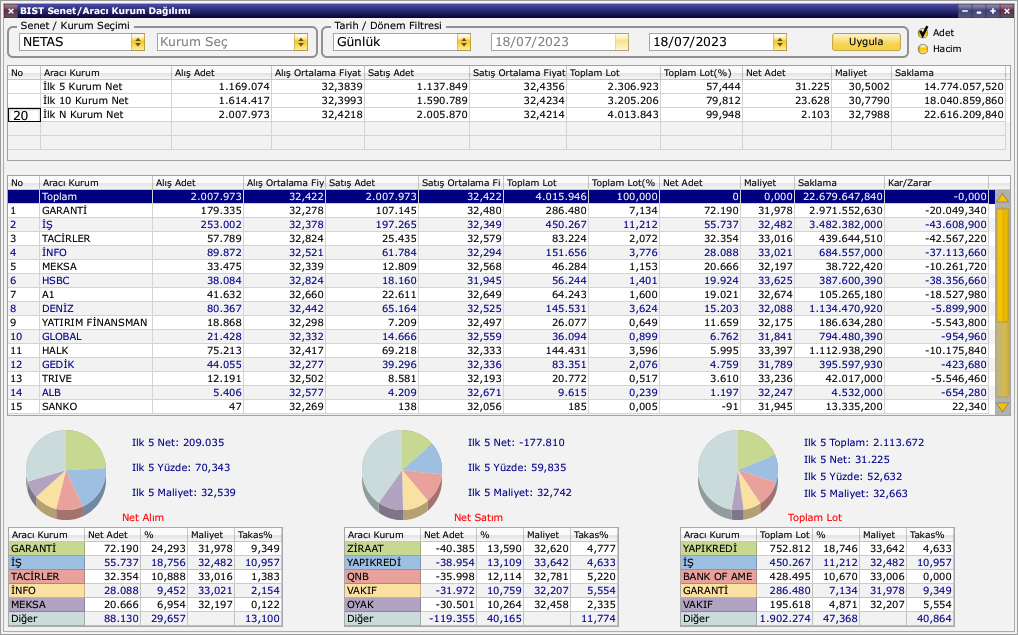This screenshot has width=1018, height=635.
Task: Select the Hacim radio option
Action: pyautogui.click(x=923, y=49)
